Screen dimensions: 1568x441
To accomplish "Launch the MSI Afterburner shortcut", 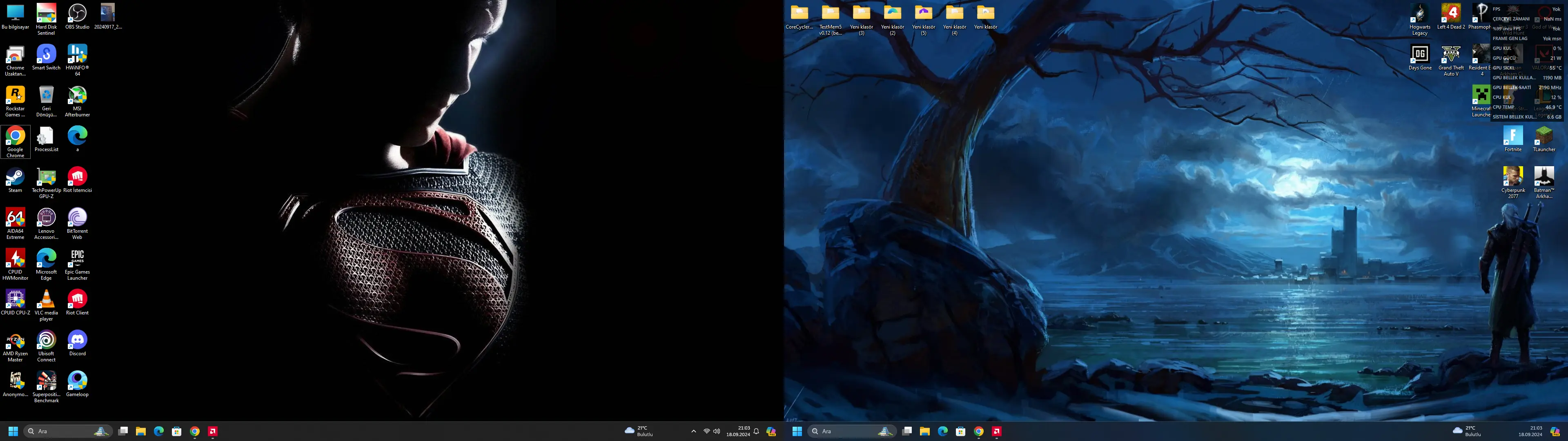I will (x=77, y=102).
